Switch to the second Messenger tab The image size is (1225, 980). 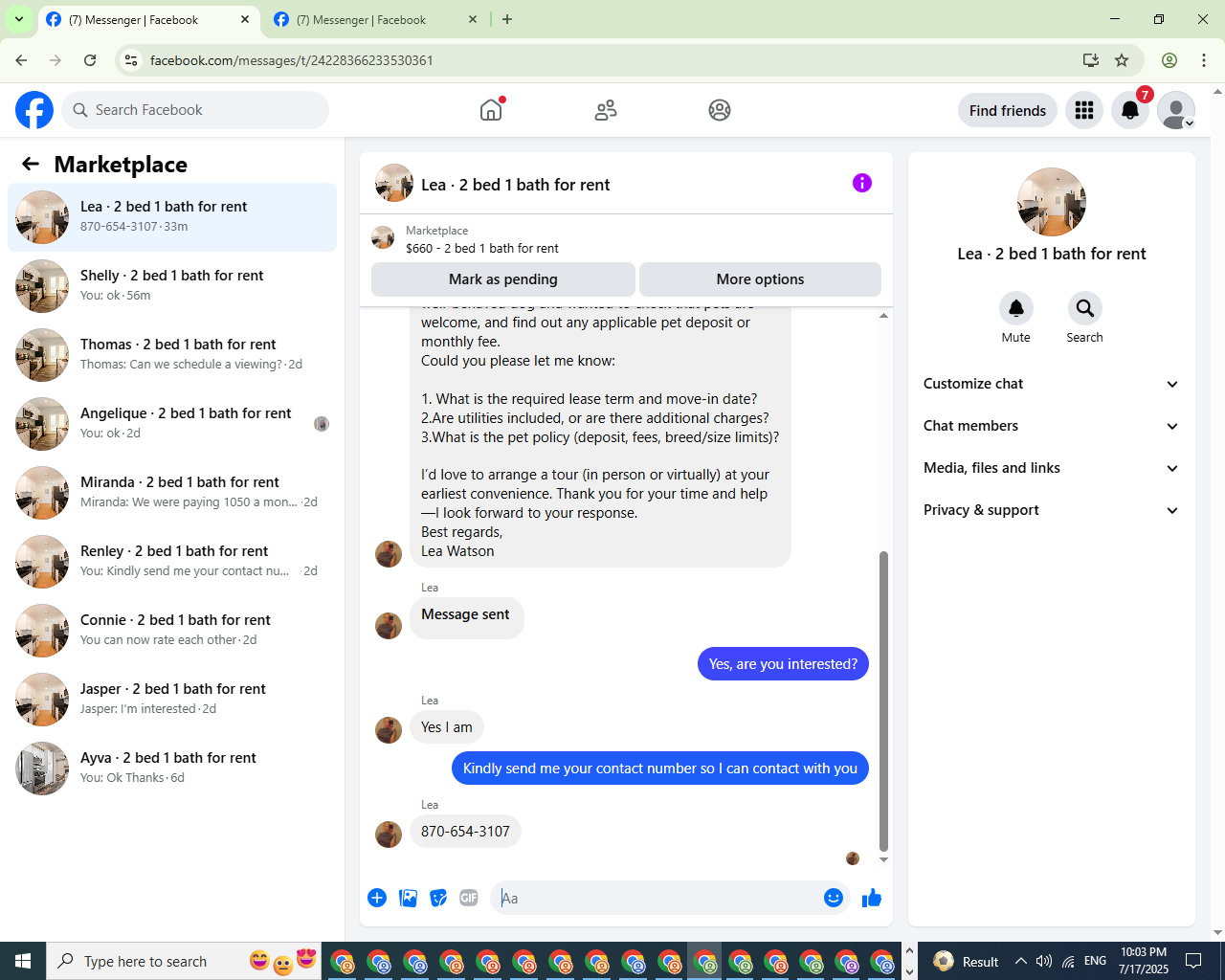coord(375,20)
